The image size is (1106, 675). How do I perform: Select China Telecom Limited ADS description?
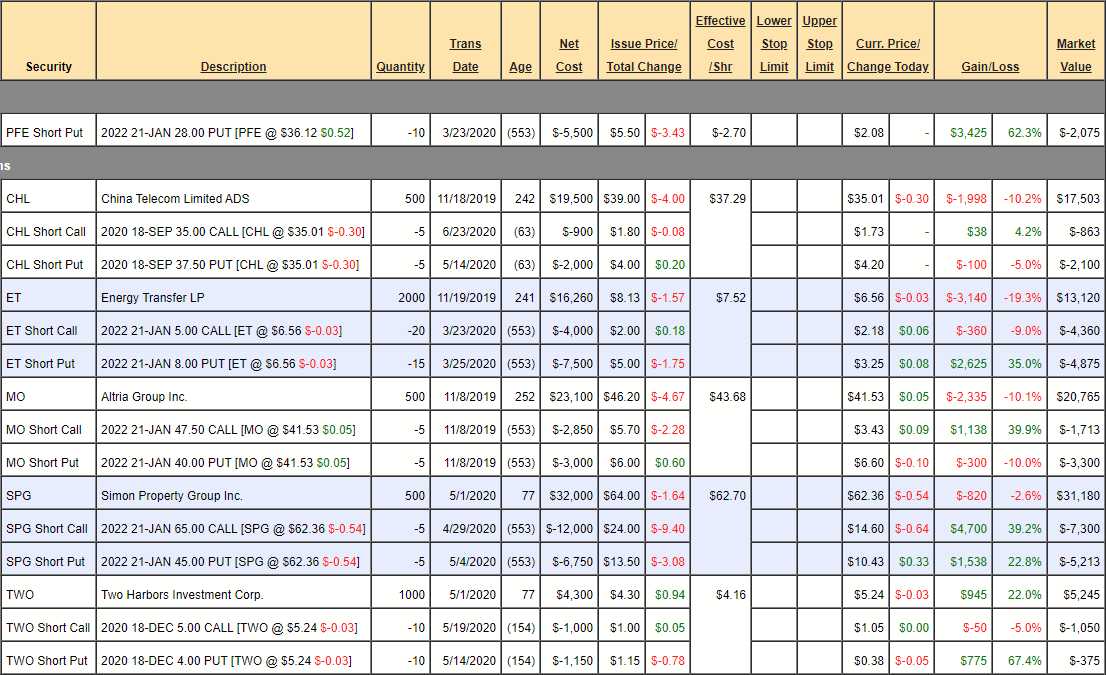point(163,199)
